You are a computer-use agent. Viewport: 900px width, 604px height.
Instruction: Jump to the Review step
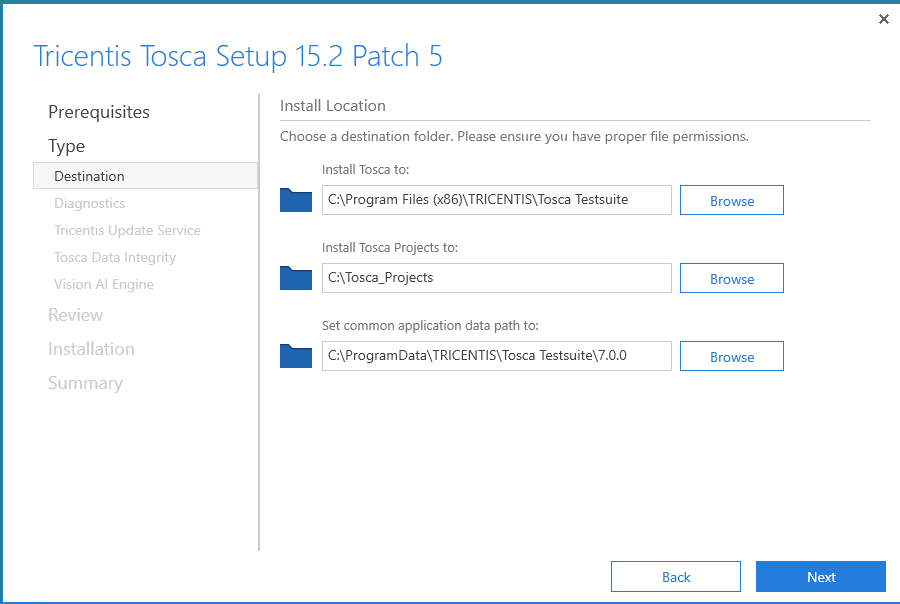pos(76,315)
